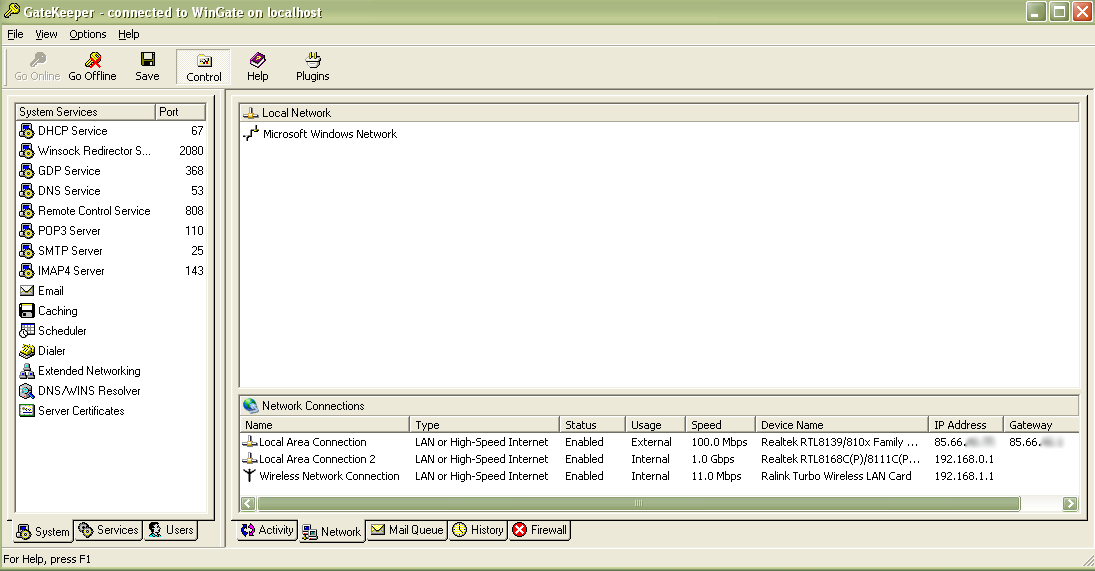Screen dimensions: 1095x571
Task: Open the Email envelope icon
Action: [27, 291]
